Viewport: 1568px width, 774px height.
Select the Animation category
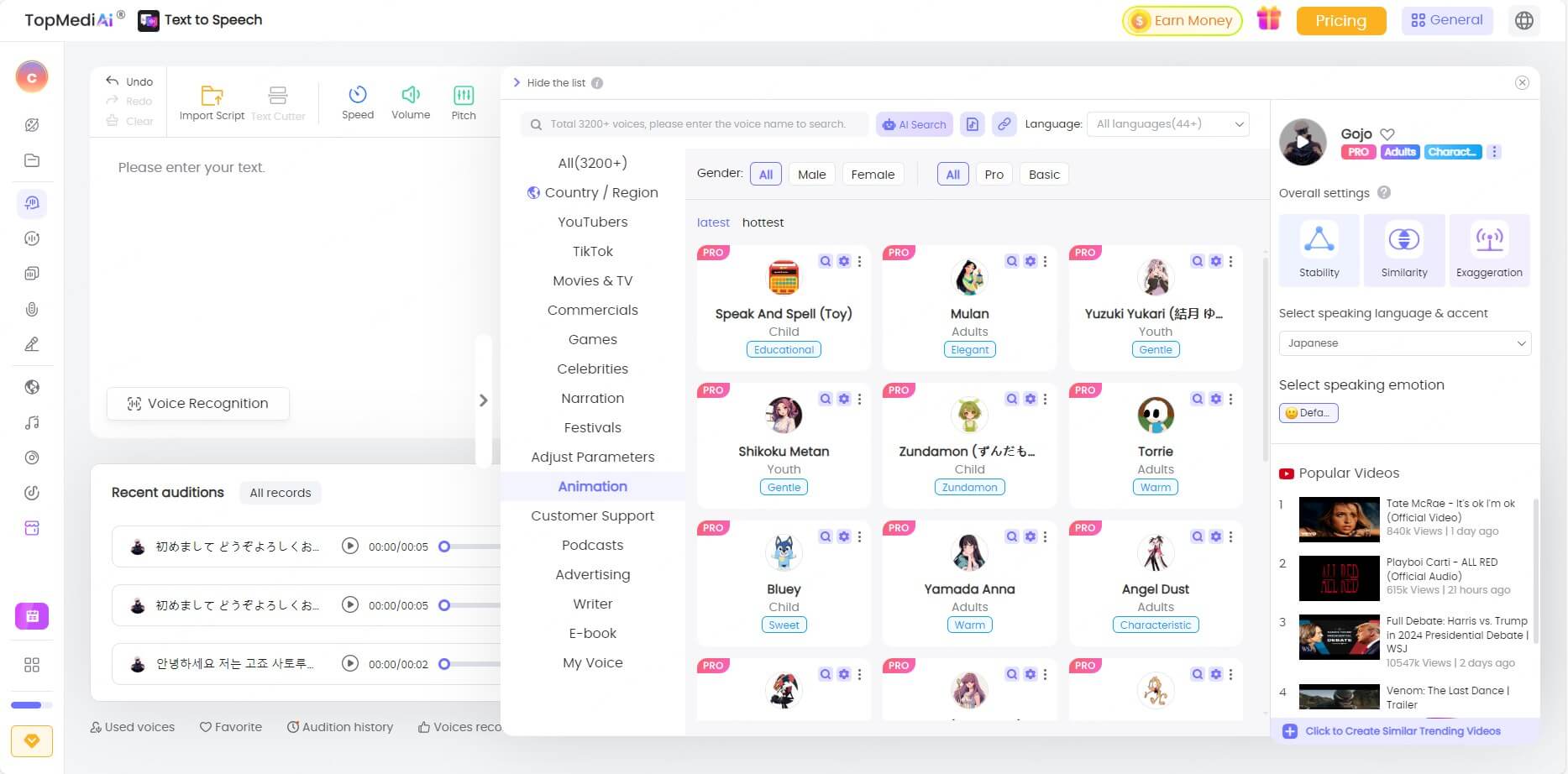[593, 486]
